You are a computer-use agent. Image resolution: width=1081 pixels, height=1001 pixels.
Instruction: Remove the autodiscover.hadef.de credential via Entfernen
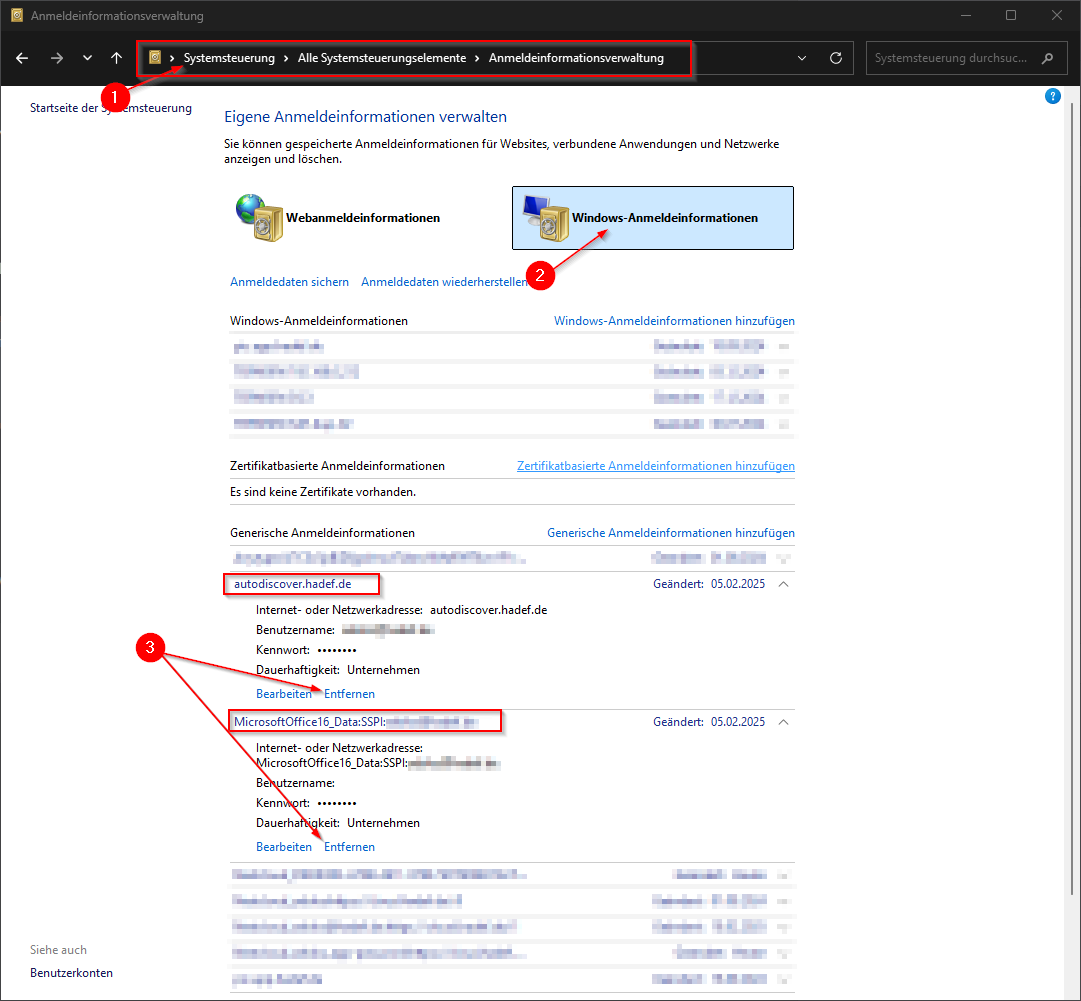tap(349, 694)
